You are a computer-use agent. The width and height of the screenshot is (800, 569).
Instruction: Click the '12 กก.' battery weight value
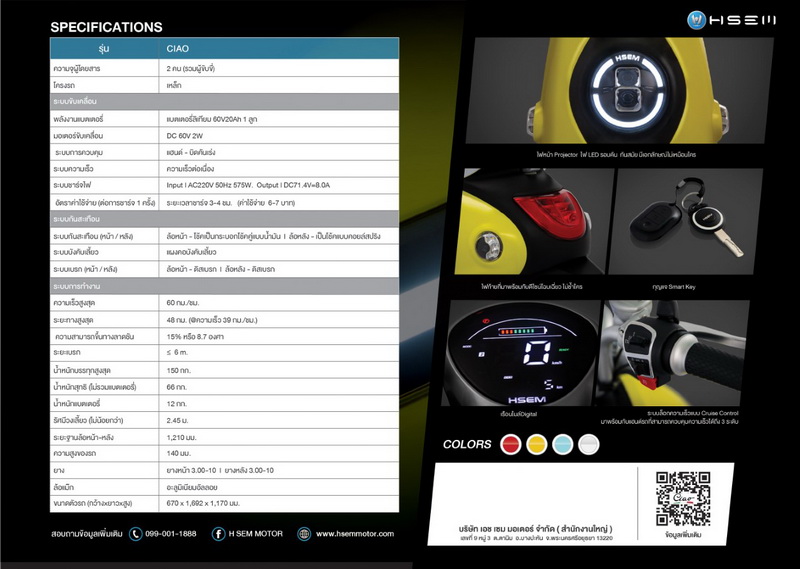pyautogui.click(x=177, y=404)
